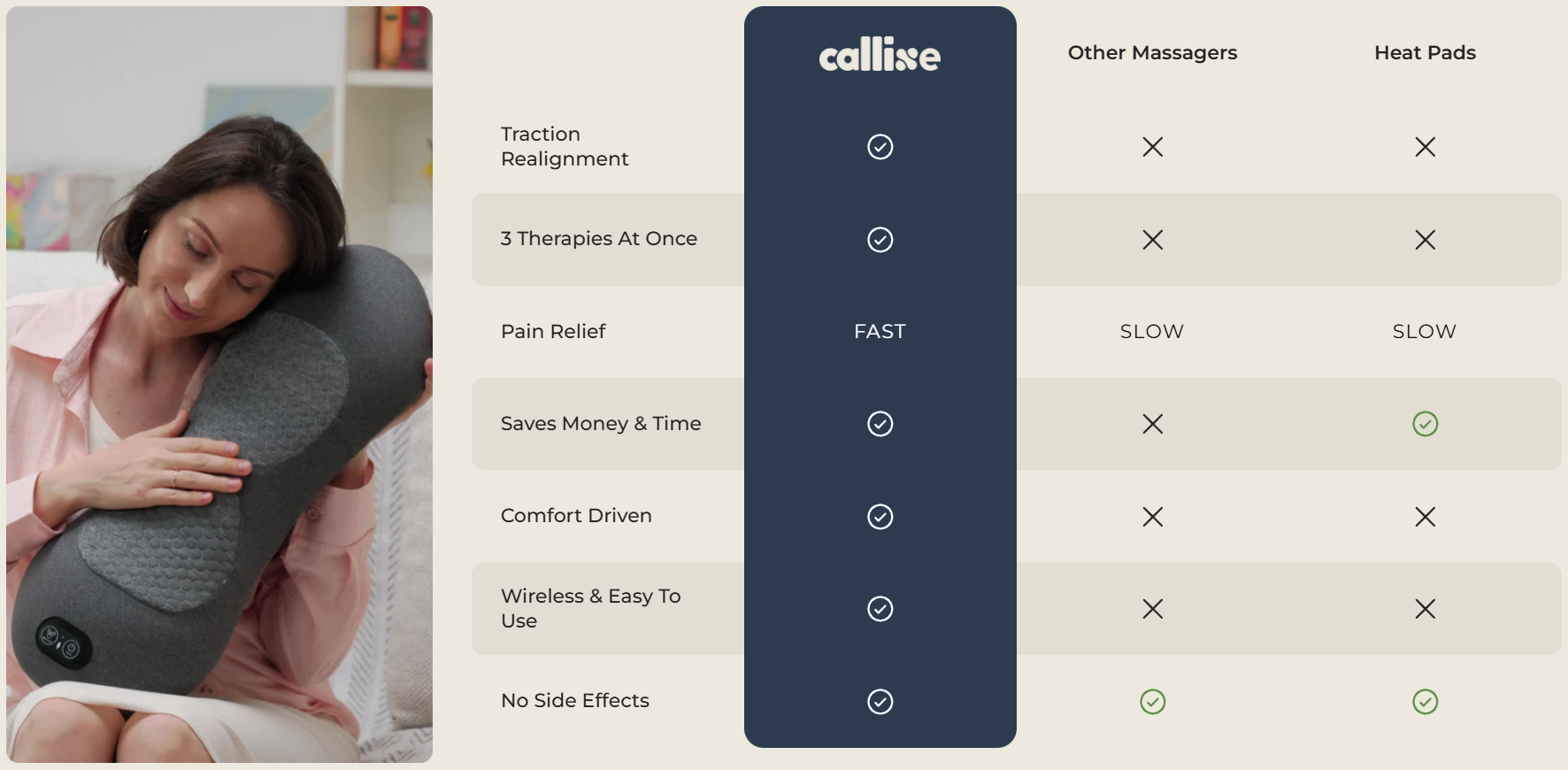Click Other Massagers X for Comfort Driven
The height and width of the screenshot is (770, 1568).
tap(1152, 517)
